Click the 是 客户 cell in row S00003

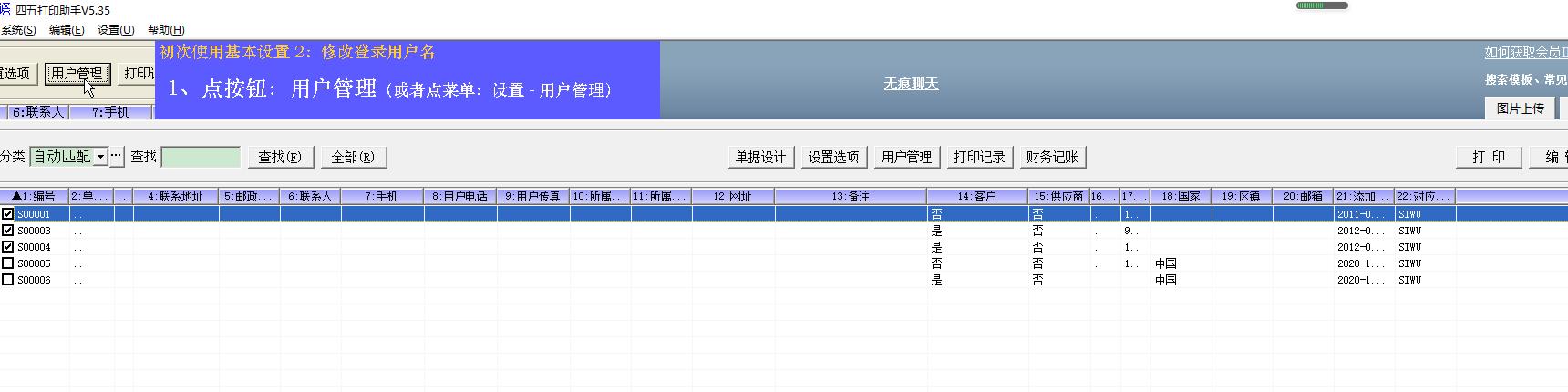coord(936,231)
